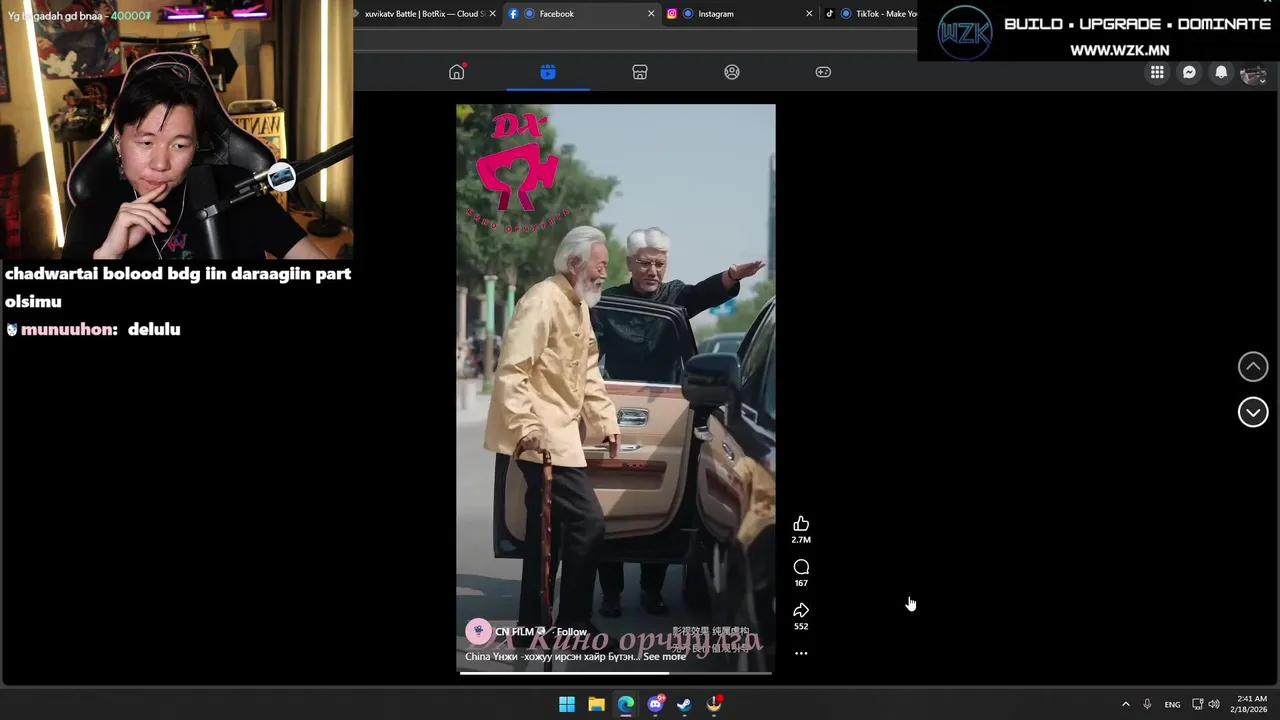Like the reel with thumbs-up icon

[801, 524]
